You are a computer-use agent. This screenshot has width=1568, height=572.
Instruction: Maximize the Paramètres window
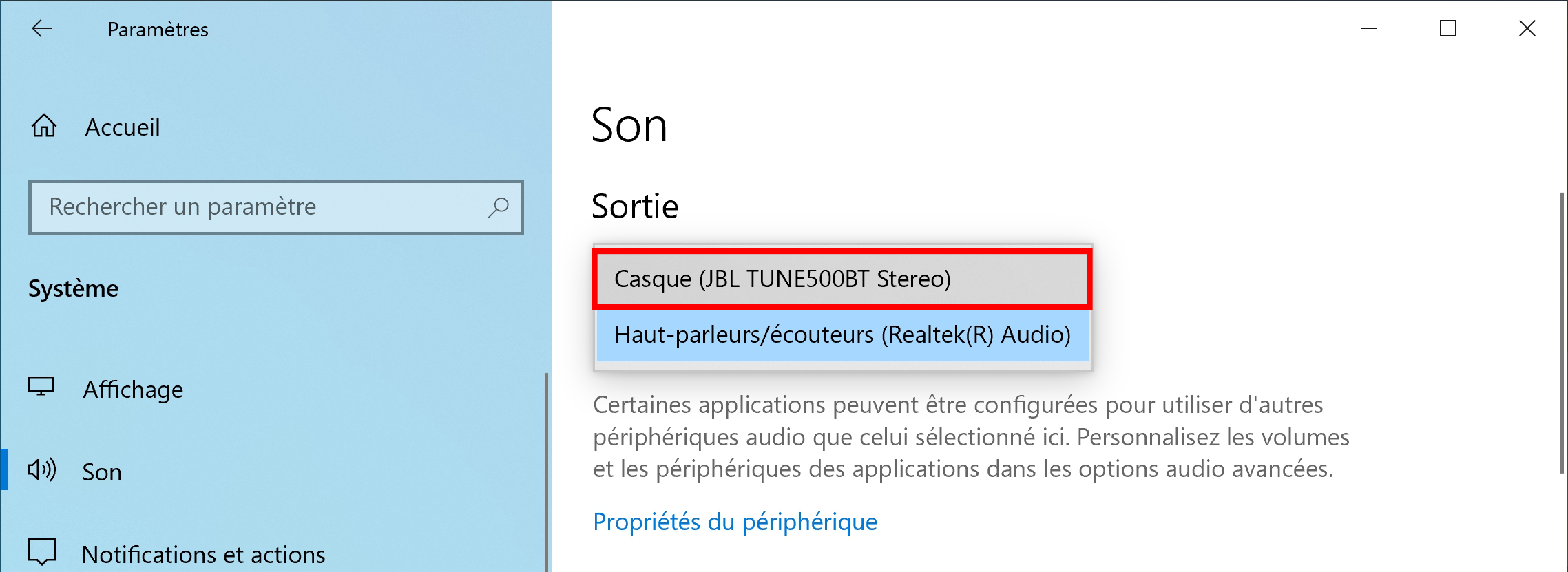(1448, 28)
